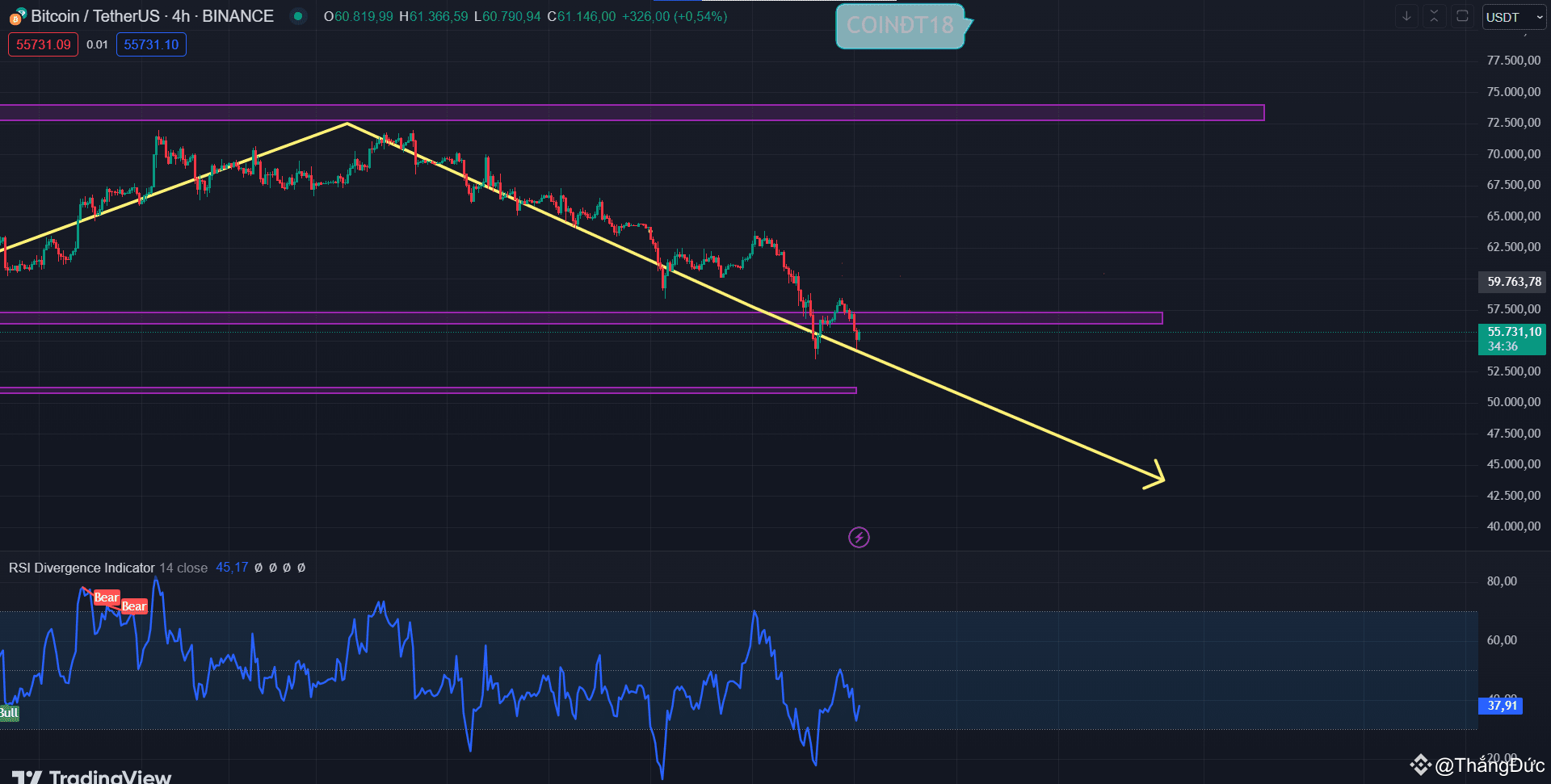Screen dimensions: 1551x784
Task: Click the Bitcoin symbol logo icon
Action: click(x=15, y=15)
